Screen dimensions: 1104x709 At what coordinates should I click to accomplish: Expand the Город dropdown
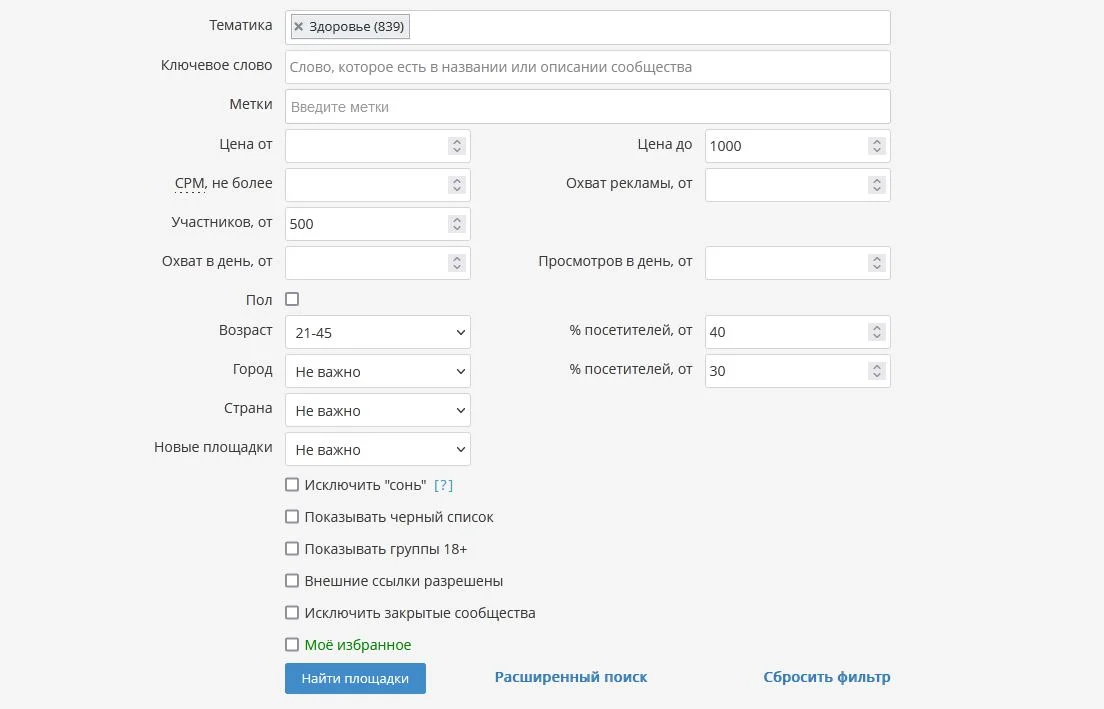tap(377, 371)
